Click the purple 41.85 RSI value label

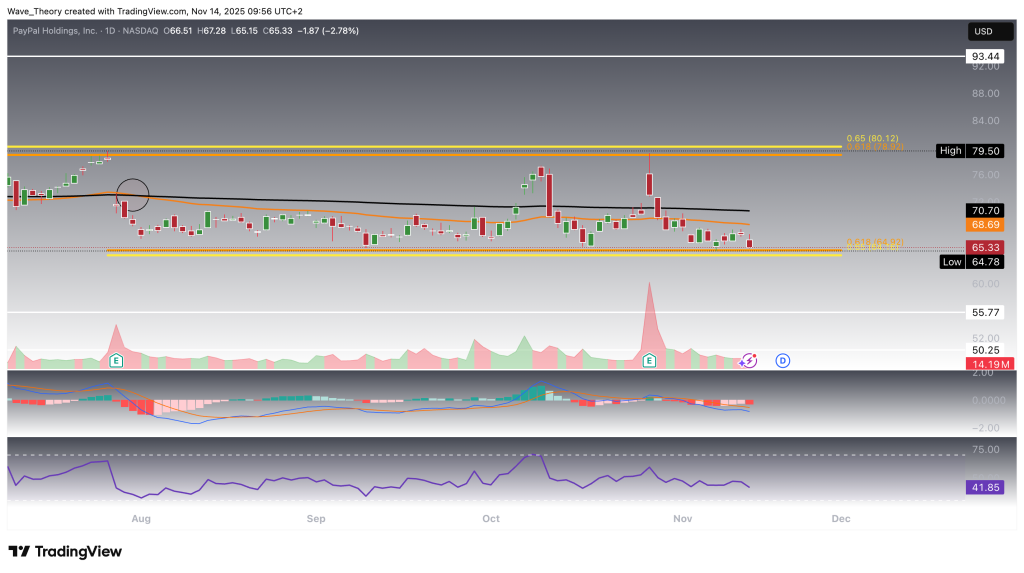point(984,488)
